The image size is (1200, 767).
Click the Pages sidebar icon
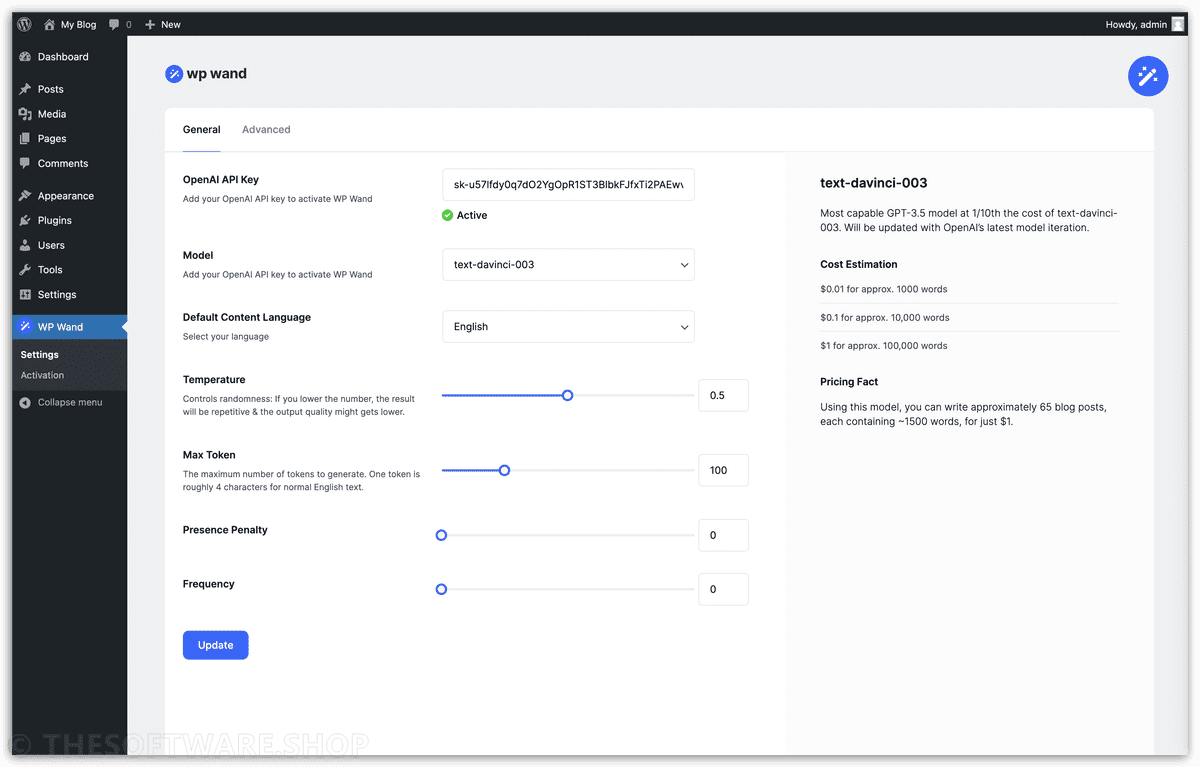coord(25,139)
